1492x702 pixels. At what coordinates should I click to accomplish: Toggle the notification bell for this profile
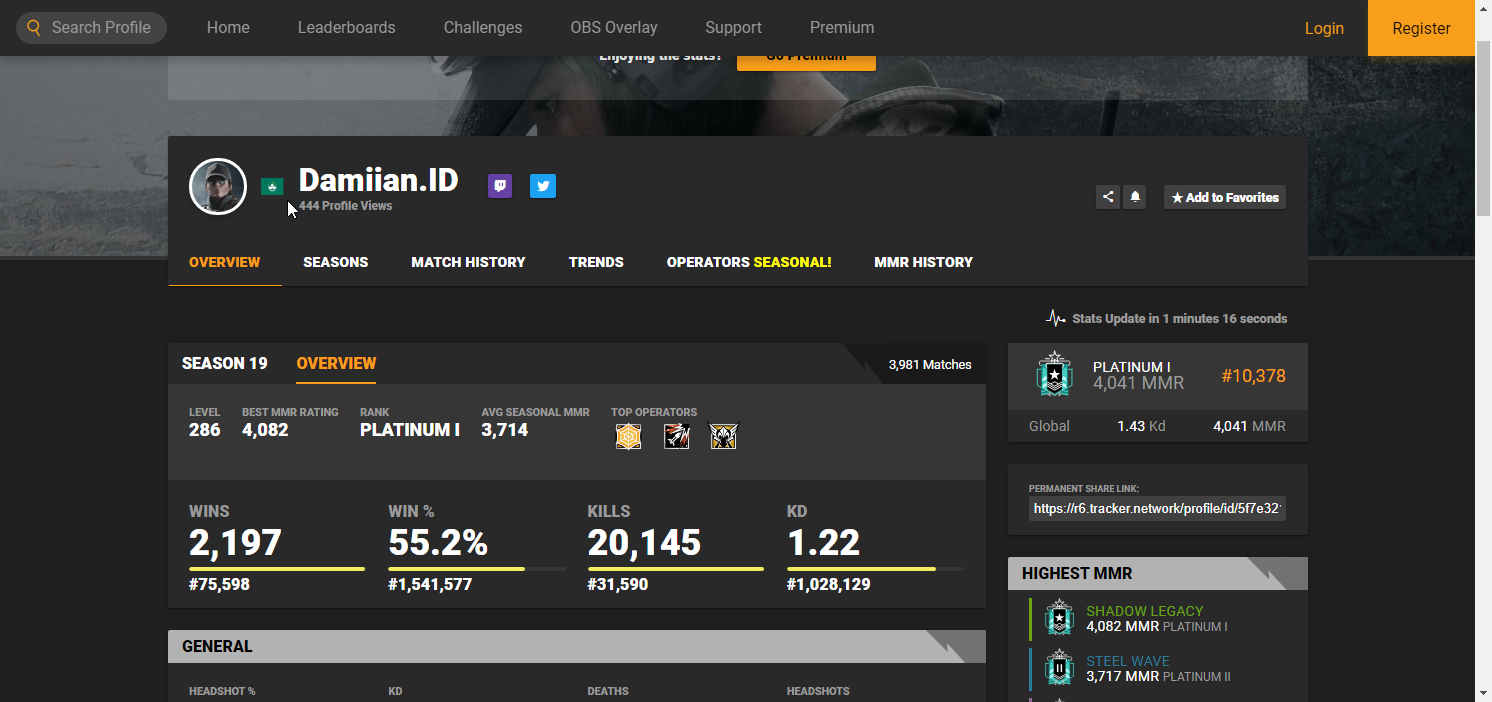pyautogui.click(x=1135, y=197)
